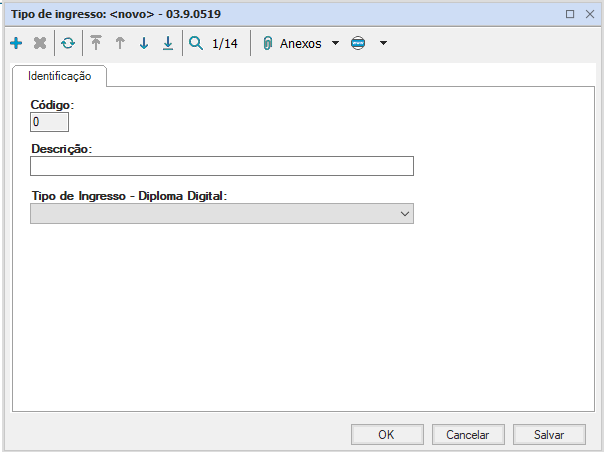Go to the first record arrow
The height and width of the screenshot is (452, 604).
pyautogui.click(x=96, y=44)
